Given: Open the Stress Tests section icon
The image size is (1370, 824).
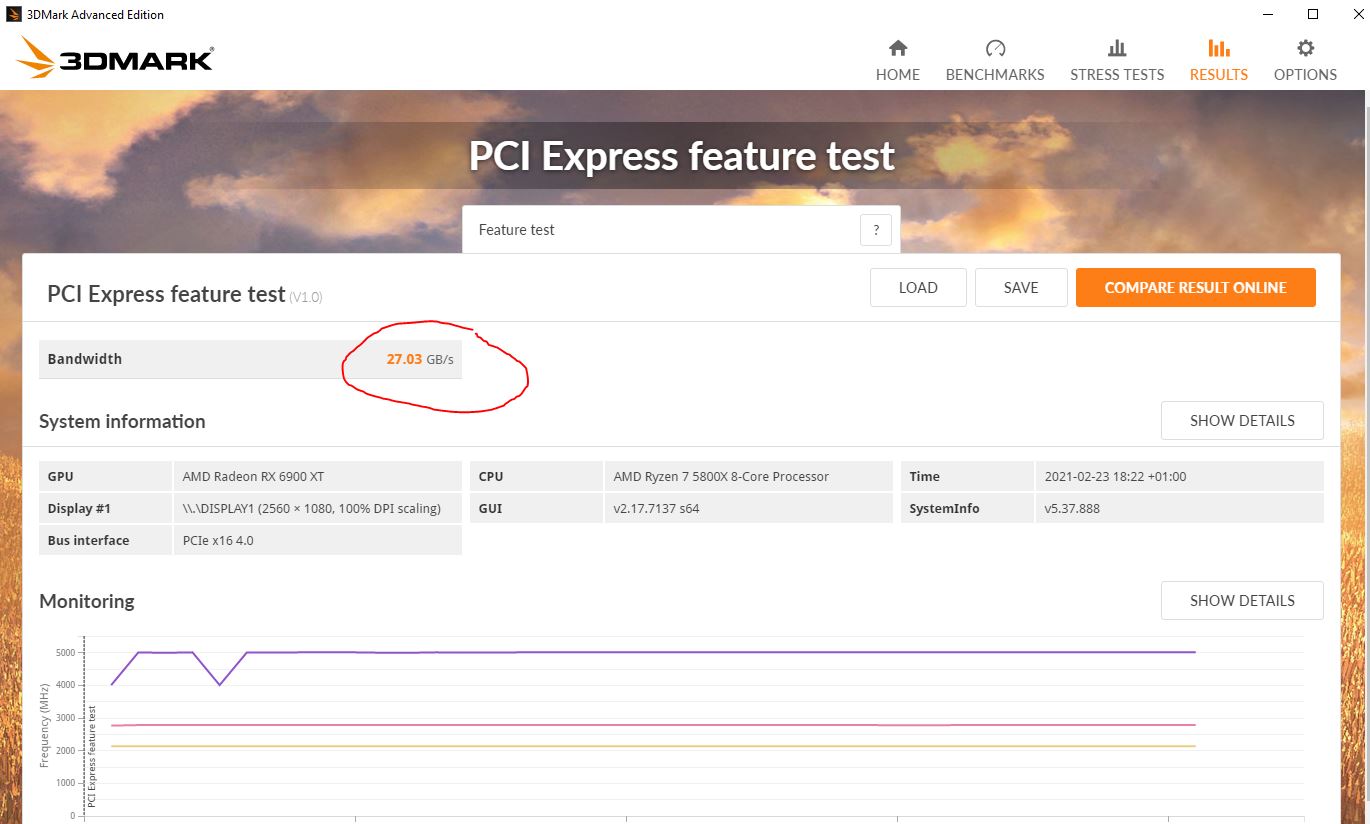Looking at the screenshot, I should pos(1117,48).
